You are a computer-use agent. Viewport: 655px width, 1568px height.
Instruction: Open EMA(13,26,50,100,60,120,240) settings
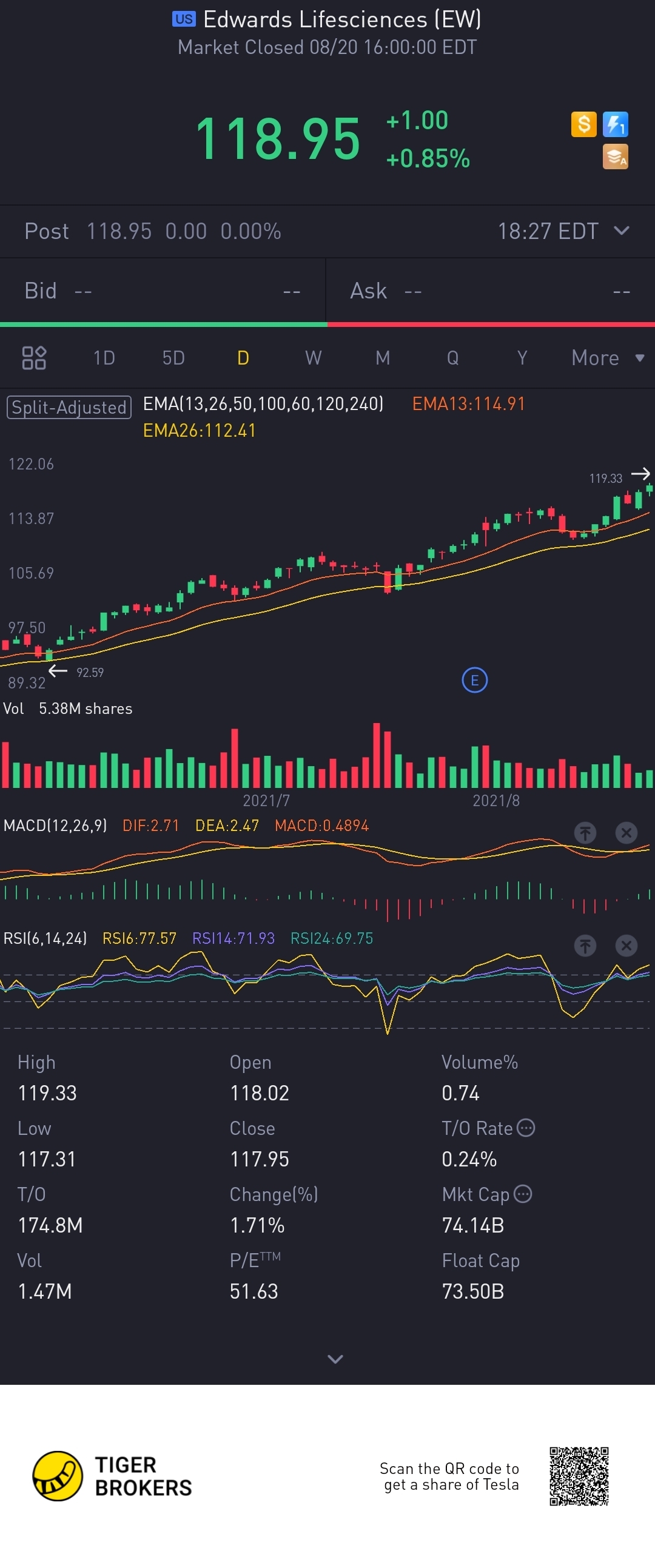coord(263,403)
